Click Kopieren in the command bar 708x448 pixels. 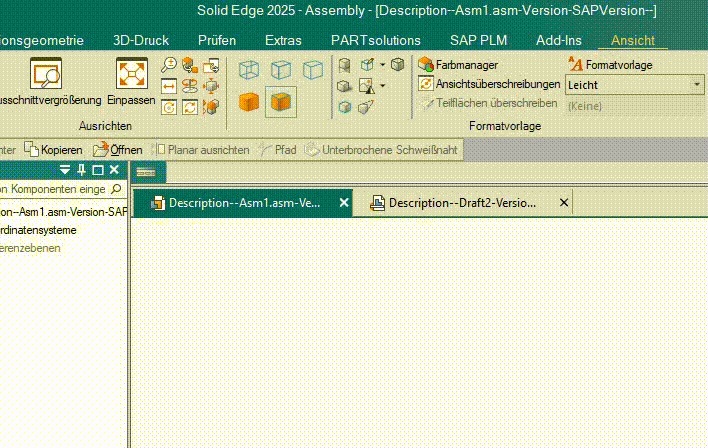click(53, 149)
